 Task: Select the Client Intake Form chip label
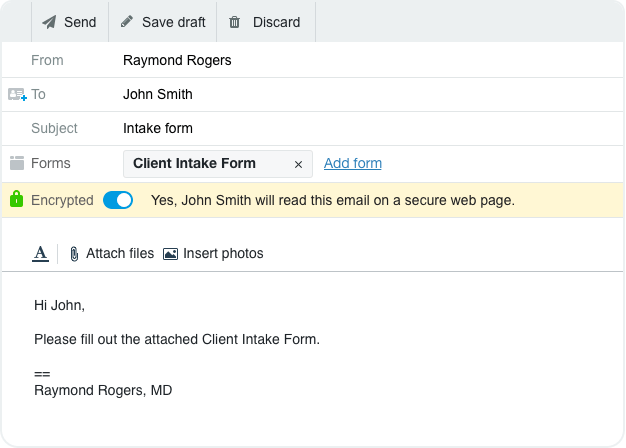point(194,163)
